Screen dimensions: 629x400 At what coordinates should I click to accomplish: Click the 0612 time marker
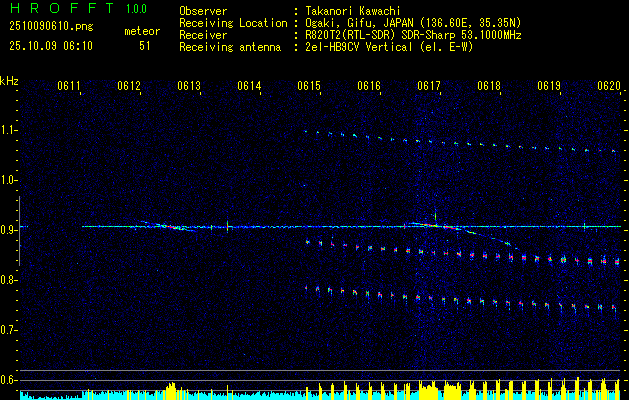(129, 85)
